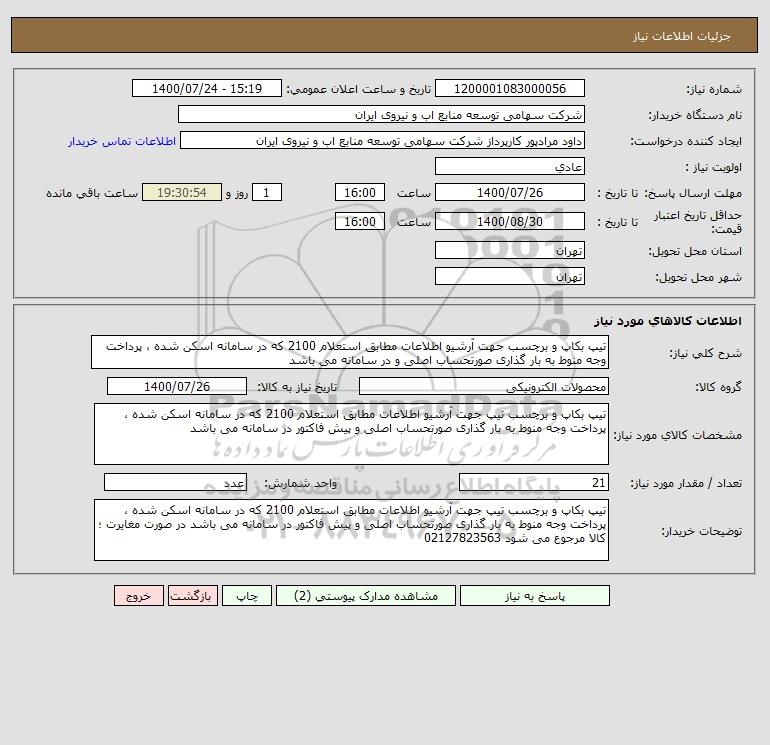Click the priority field عادی

pyautogui.click(x=510, y=166)
